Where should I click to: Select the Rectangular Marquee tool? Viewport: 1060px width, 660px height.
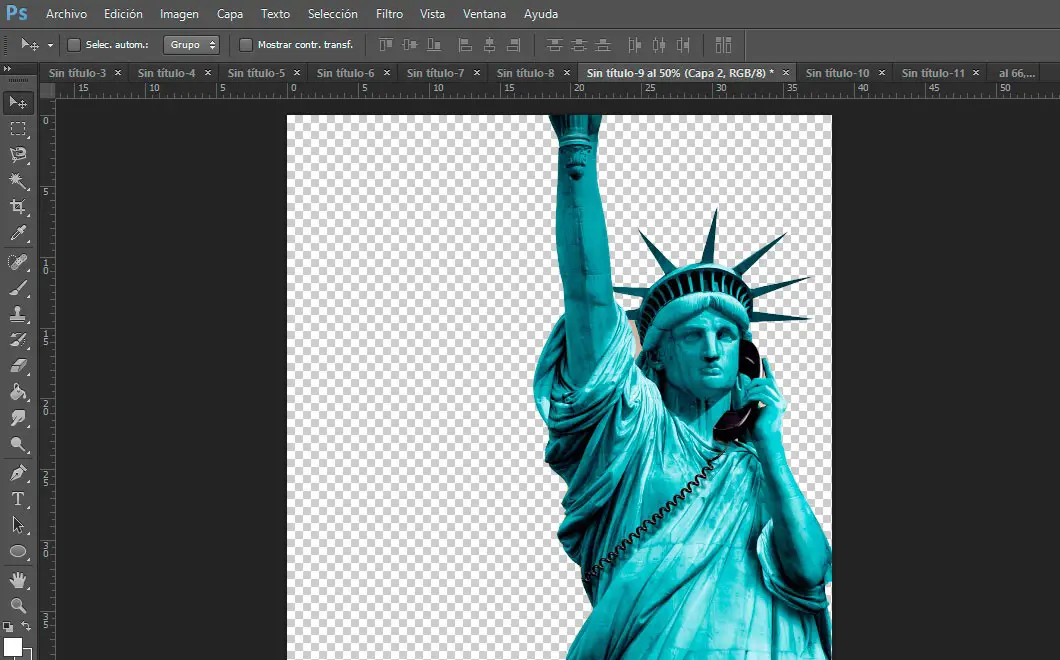pyautogui.click(x=18, y=128)
